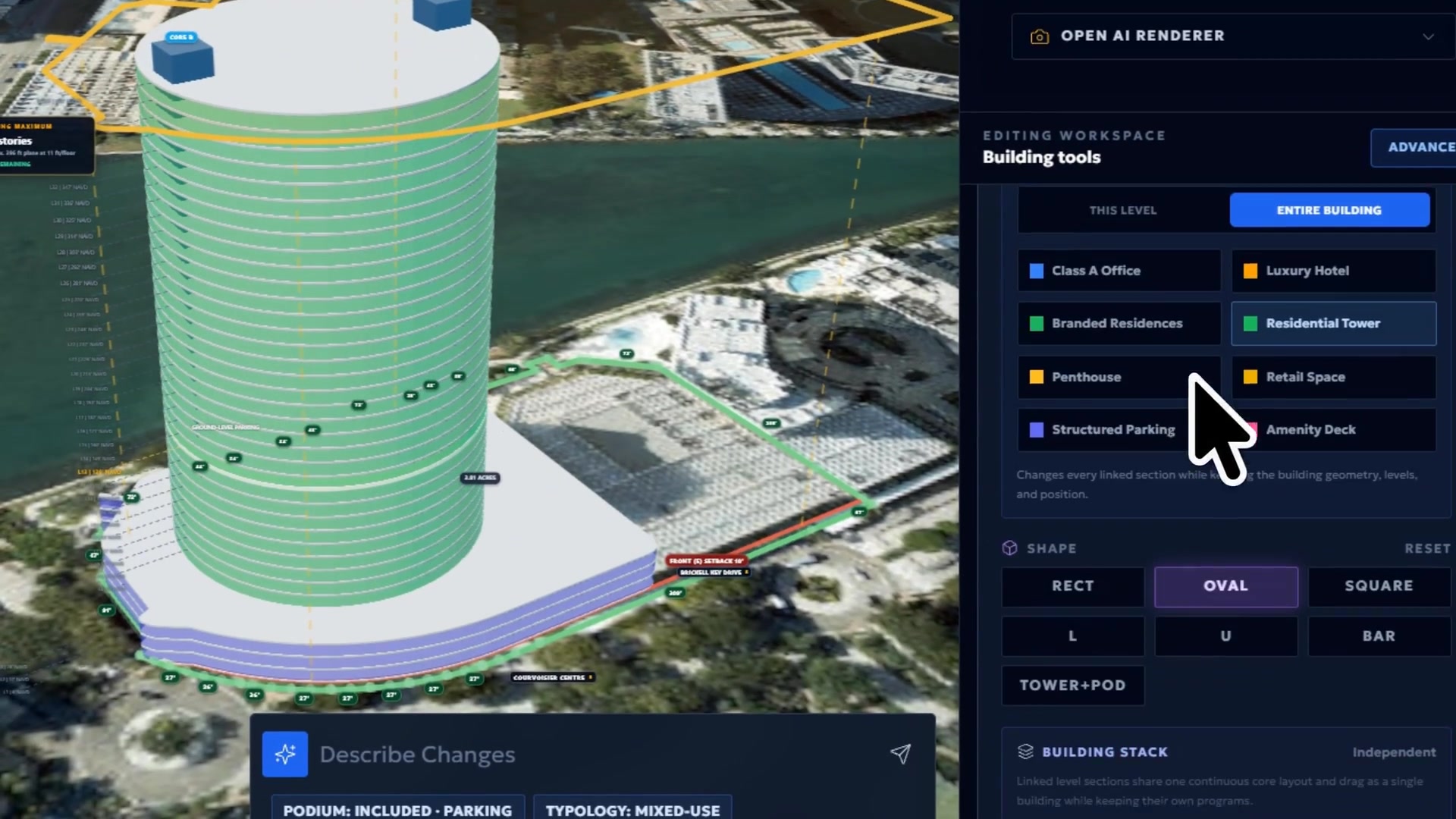This screenshot has height=819, width=1456.
Task: Expand the Open AI Renderer chevron
Action: point(1428,36)
